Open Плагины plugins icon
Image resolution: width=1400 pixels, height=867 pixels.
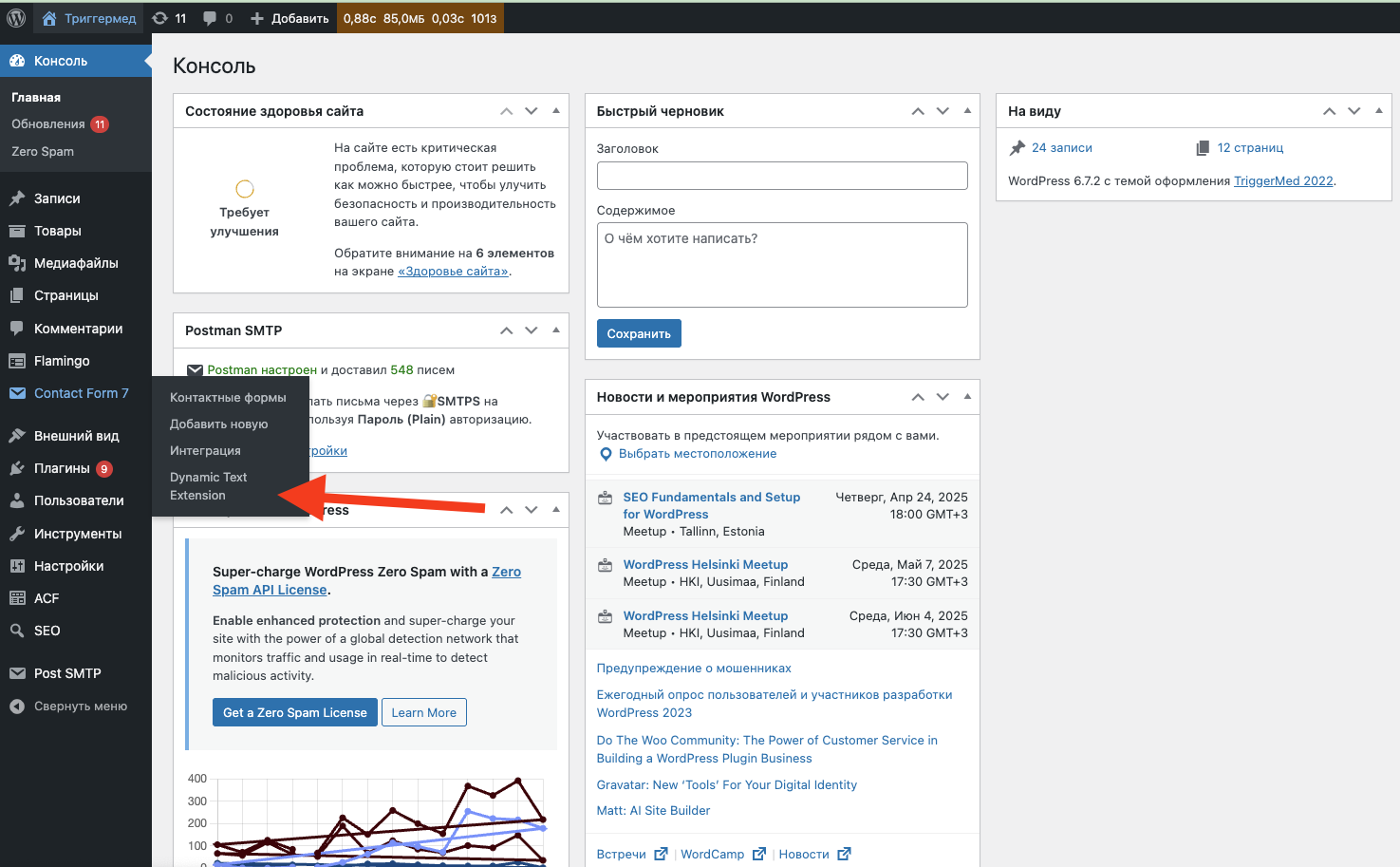(x=17, y=468)
